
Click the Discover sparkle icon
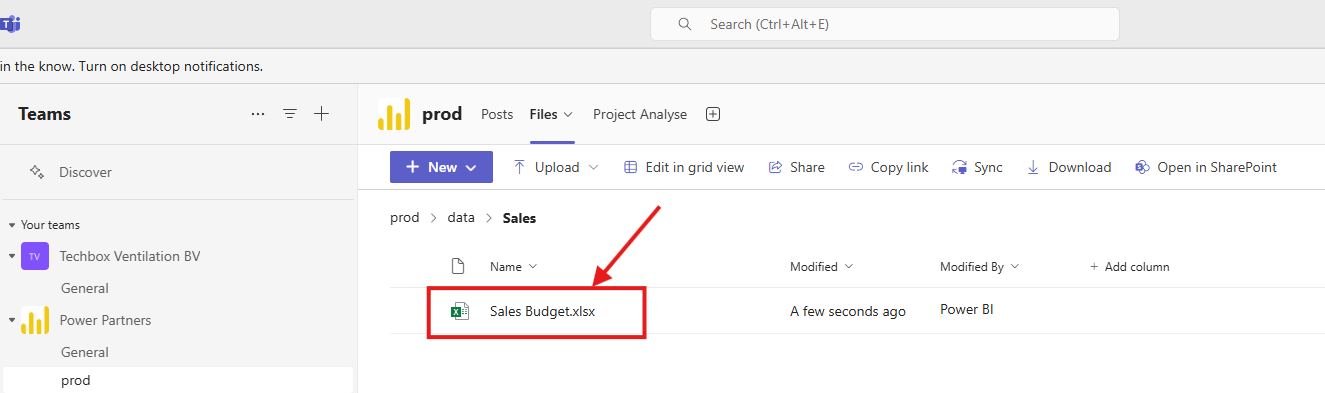tap(37, 172)
